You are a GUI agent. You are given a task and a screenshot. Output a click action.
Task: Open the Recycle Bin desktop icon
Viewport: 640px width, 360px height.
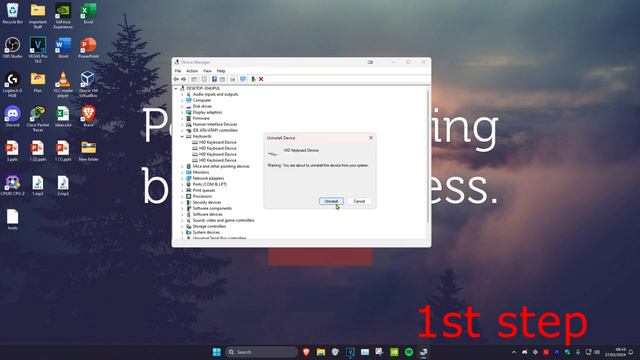pos(13,13)
